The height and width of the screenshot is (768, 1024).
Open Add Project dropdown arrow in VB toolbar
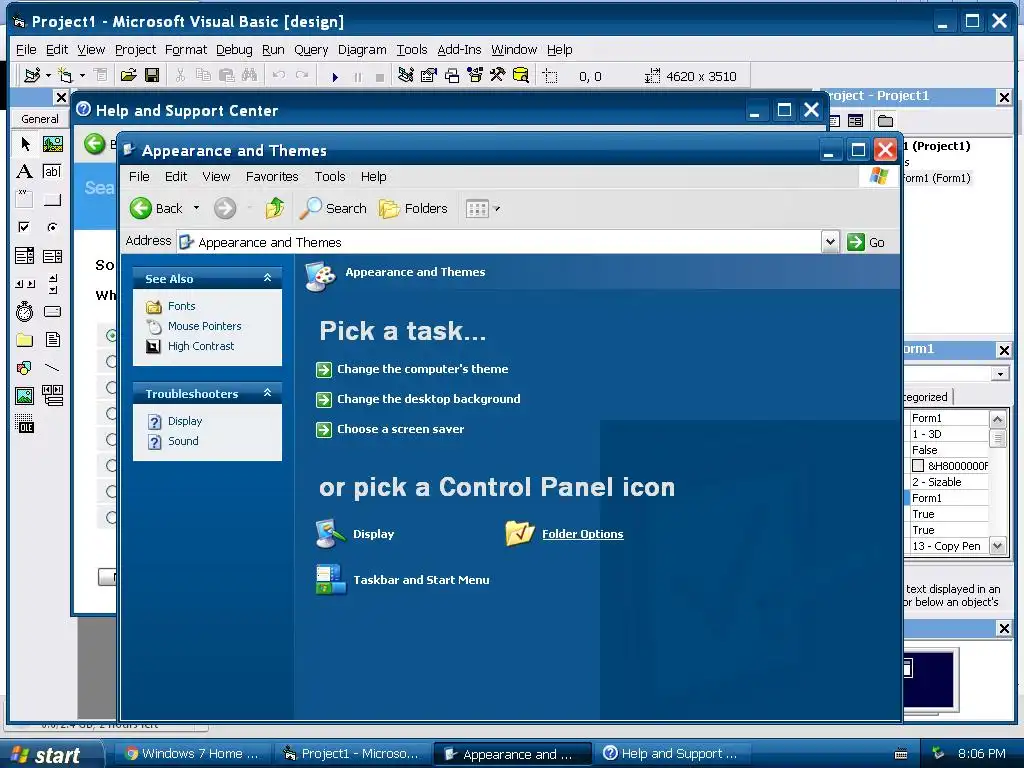coord(48,76)
